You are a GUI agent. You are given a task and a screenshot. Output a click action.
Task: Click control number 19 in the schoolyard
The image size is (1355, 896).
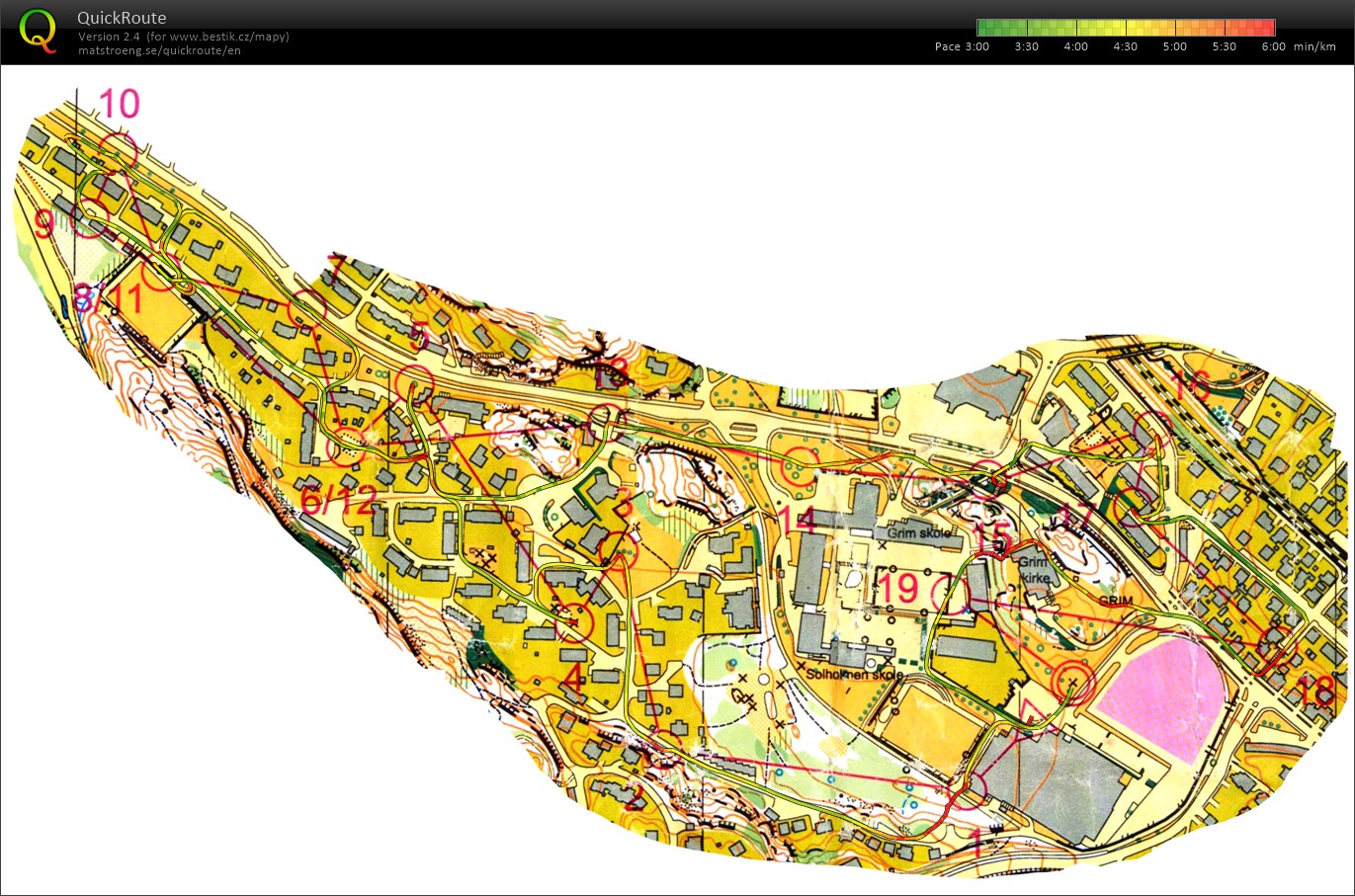[899, 589]
